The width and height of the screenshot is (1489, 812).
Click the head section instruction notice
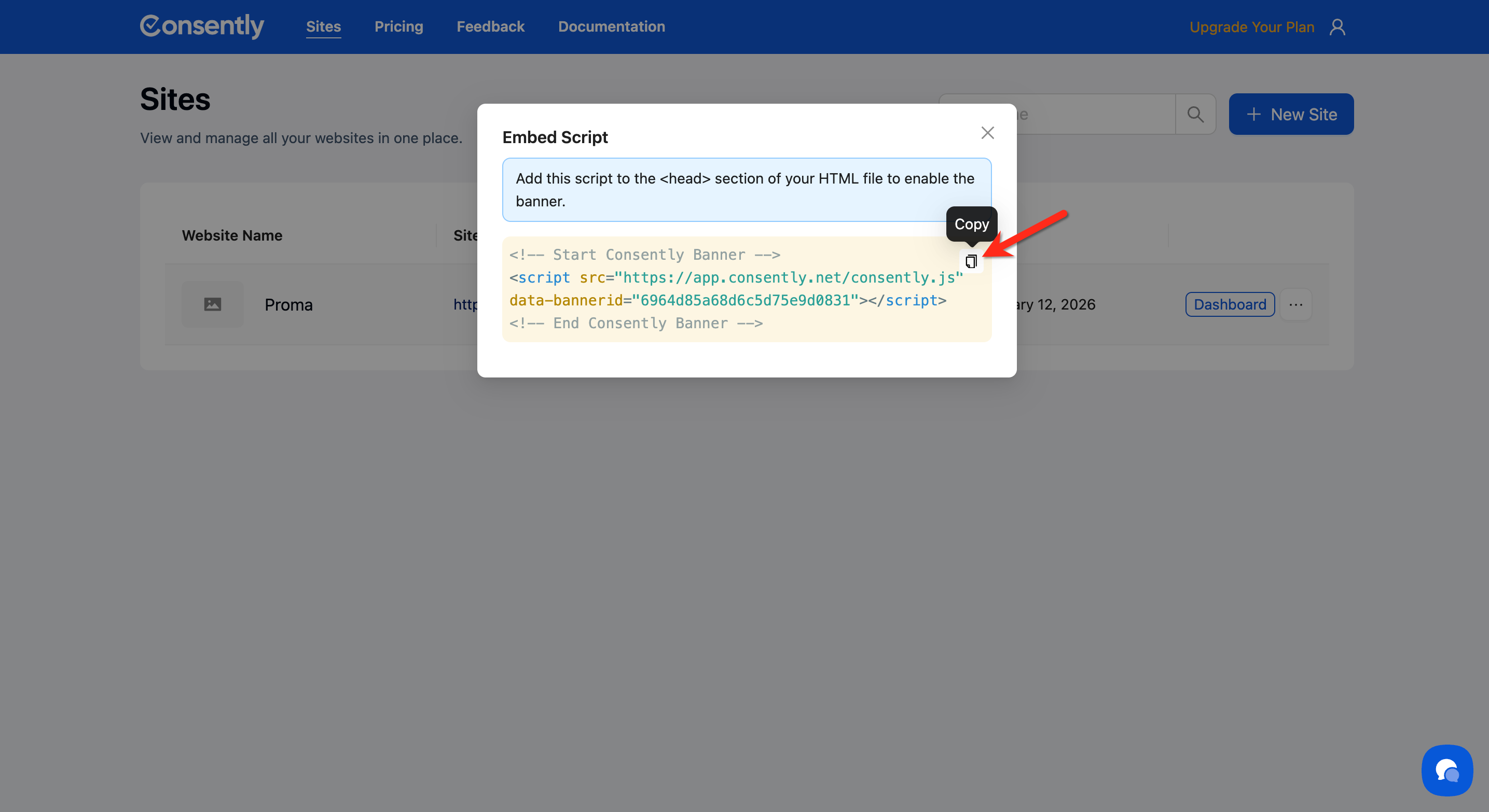tap(746, 190)
